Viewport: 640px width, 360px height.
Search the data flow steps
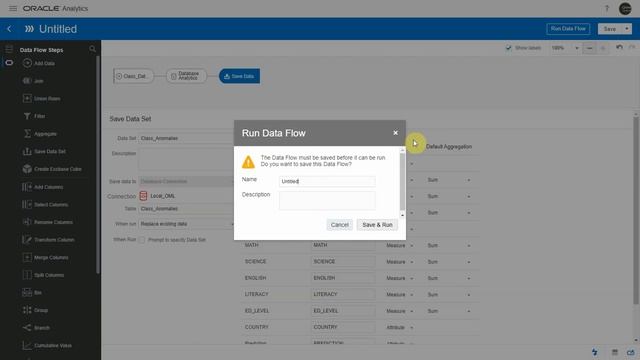point(92,49)
